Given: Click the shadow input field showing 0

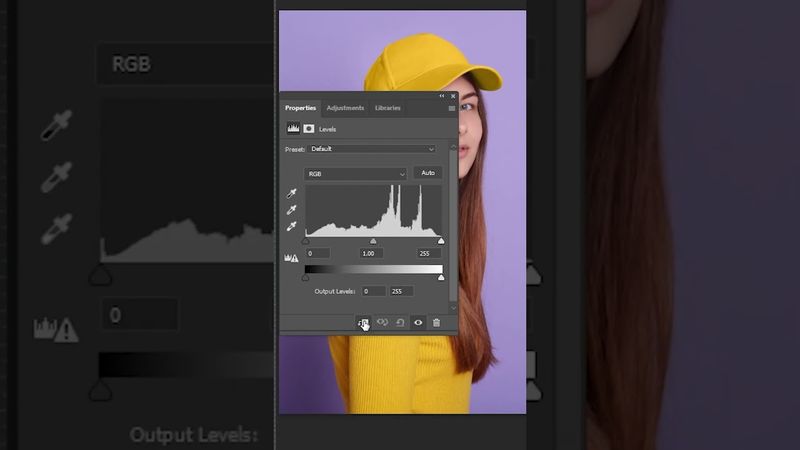Looking at the screenshot, I should pos(318,254).
